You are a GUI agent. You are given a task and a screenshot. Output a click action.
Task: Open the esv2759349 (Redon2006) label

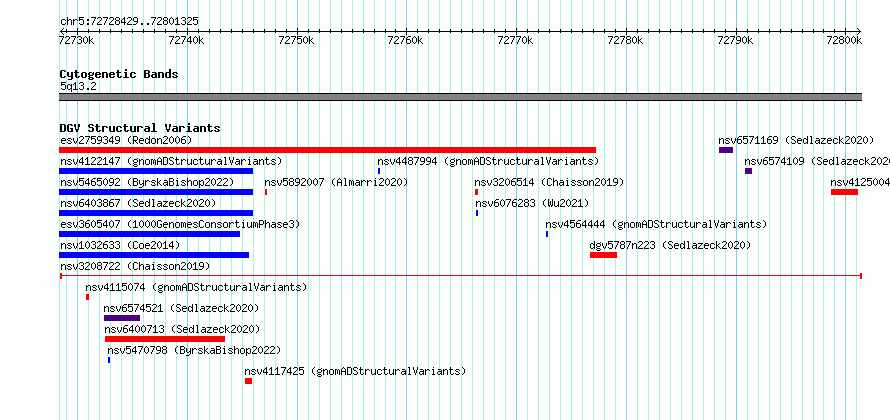tap(126, 140)
